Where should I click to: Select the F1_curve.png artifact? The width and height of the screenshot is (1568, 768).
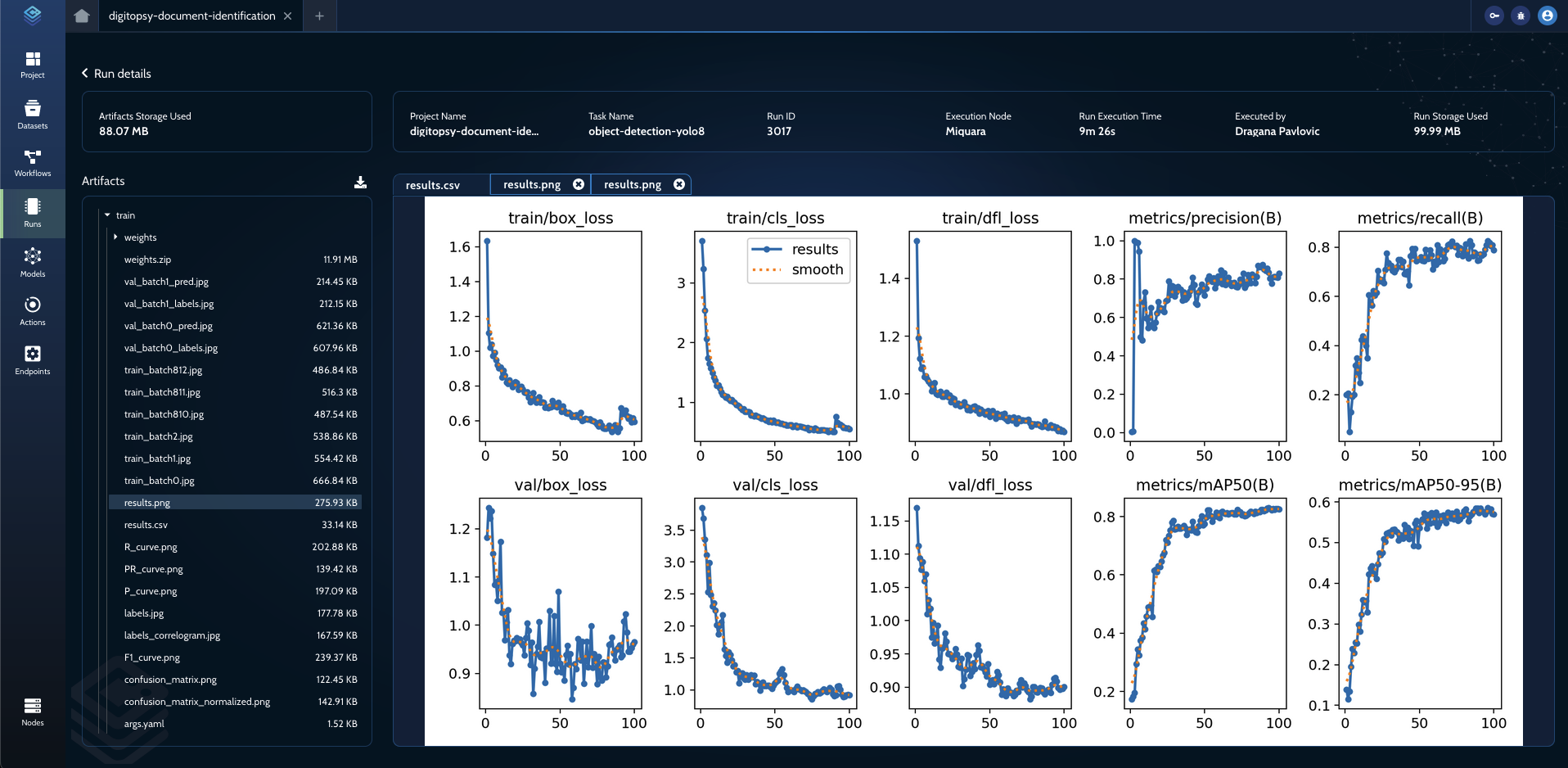152,657
